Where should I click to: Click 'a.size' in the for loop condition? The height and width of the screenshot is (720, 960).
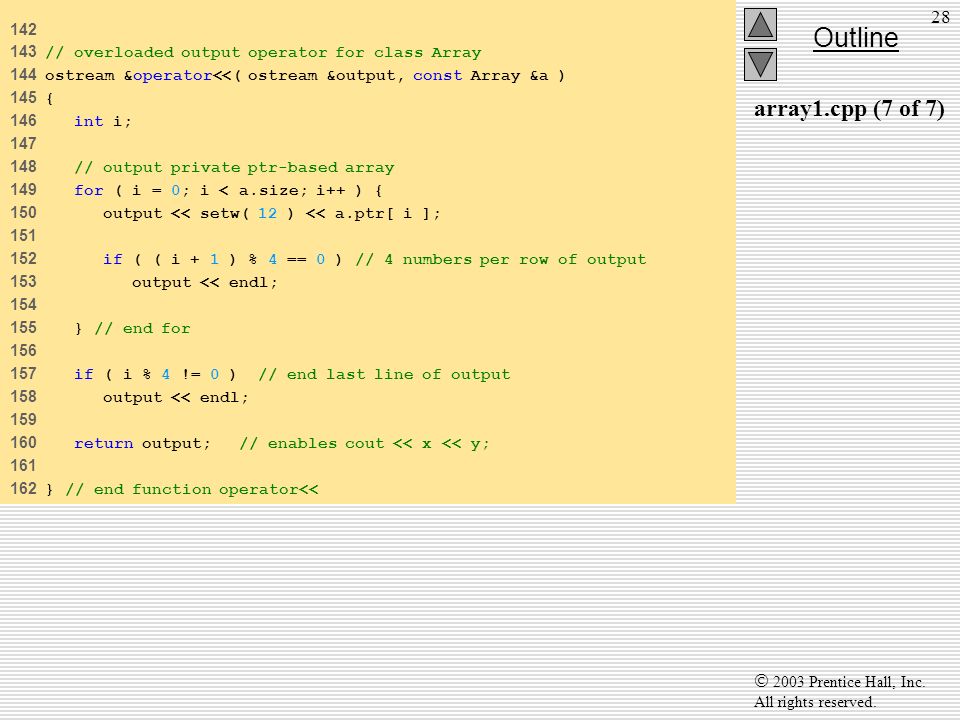[268, 190]
